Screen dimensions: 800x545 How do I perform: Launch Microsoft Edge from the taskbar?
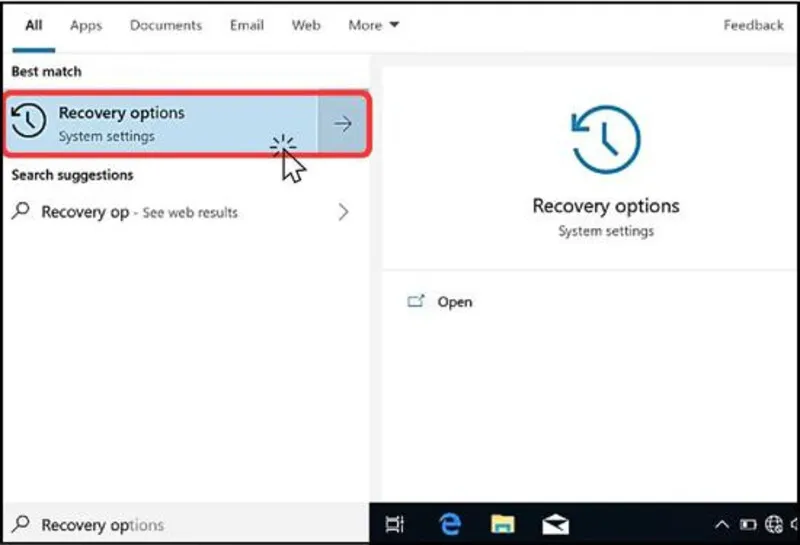[450, 524]
